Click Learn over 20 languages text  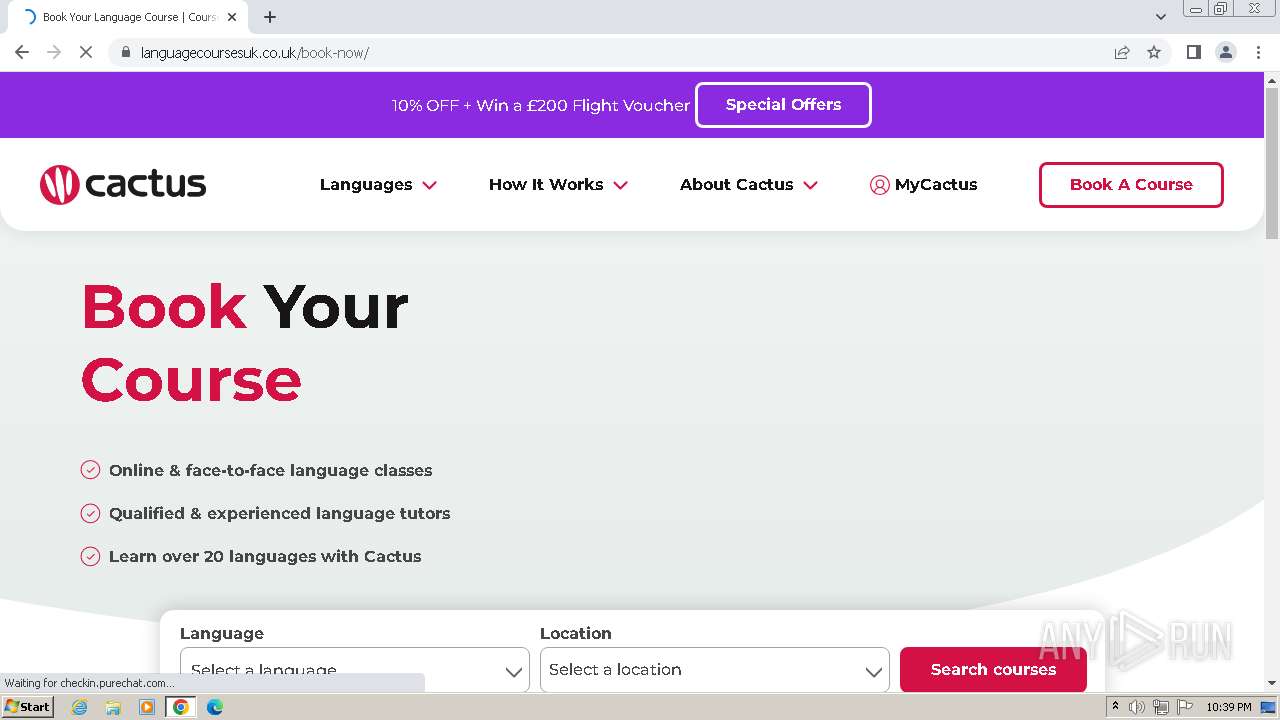(x=265, y=556)
